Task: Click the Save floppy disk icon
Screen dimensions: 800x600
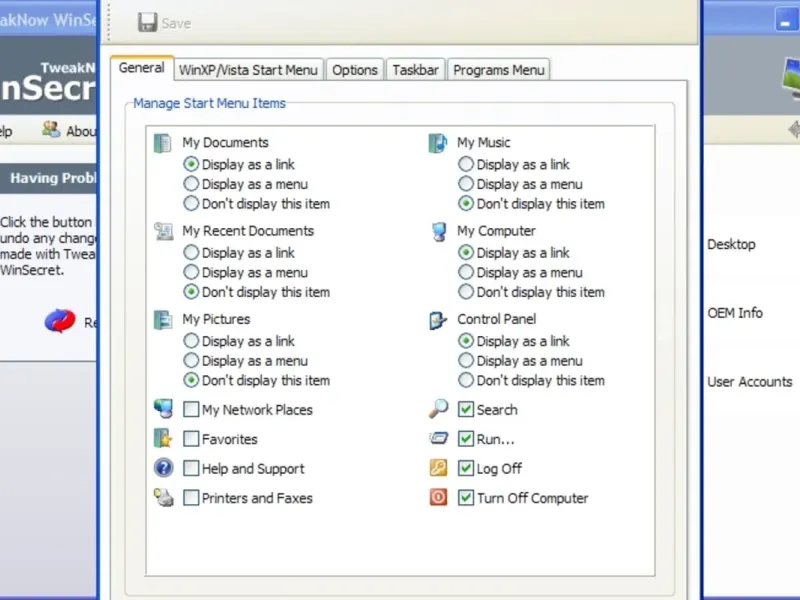Action: pos(147,23)
